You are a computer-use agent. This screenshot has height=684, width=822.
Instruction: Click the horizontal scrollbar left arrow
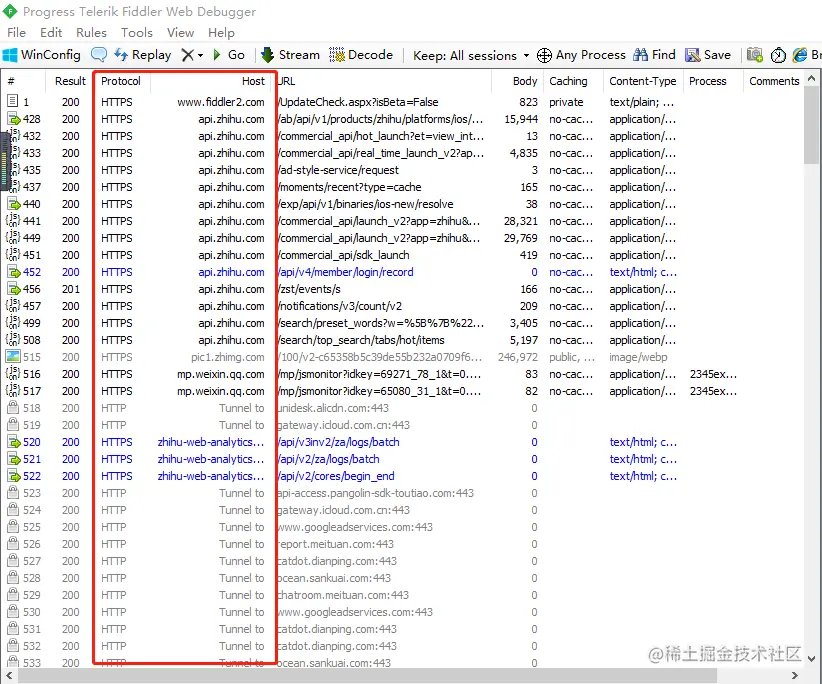(x=9, y=675)
